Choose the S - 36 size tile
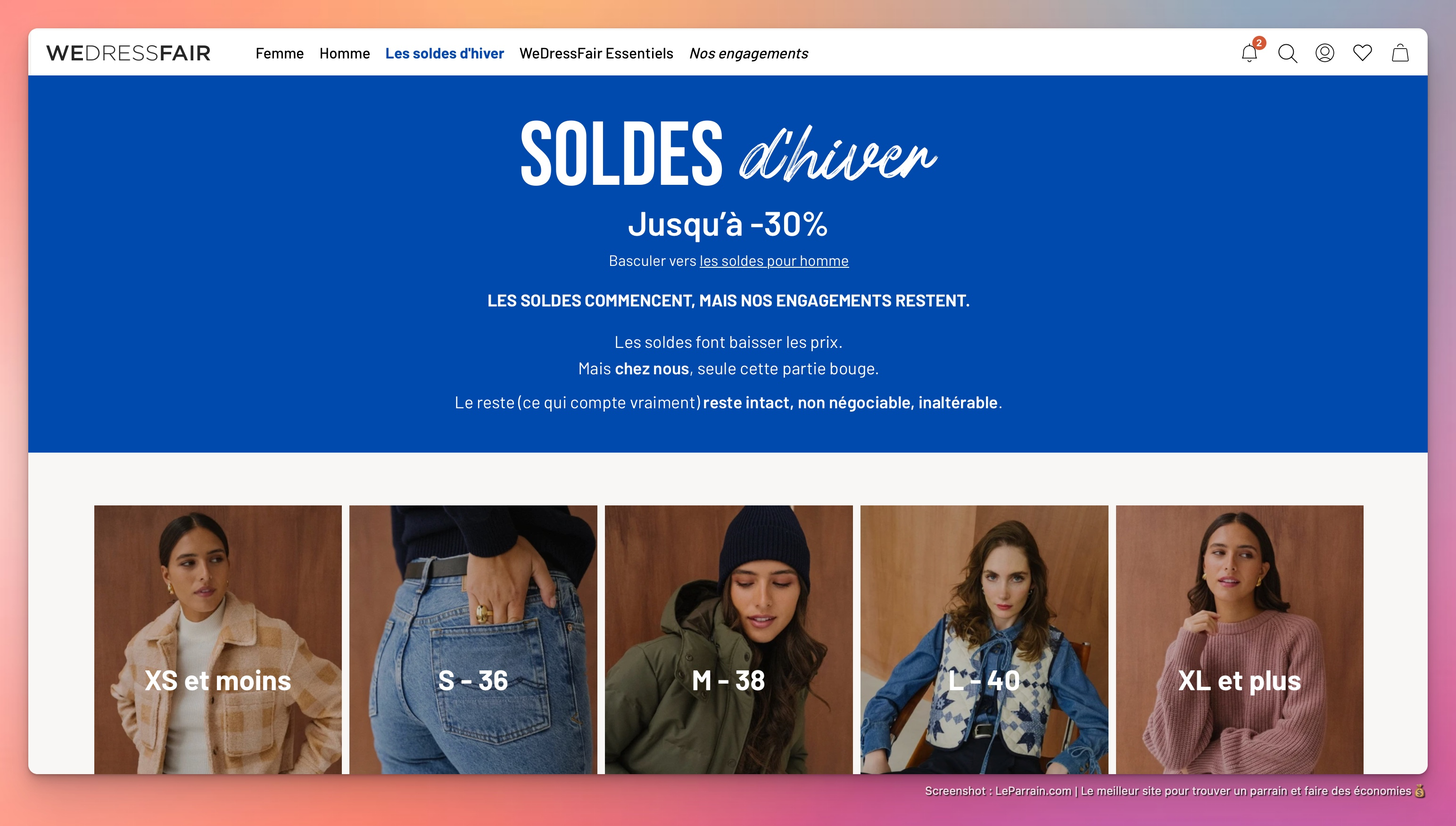Viewport: 1456px width, 826px height. [x=473, y=639]
